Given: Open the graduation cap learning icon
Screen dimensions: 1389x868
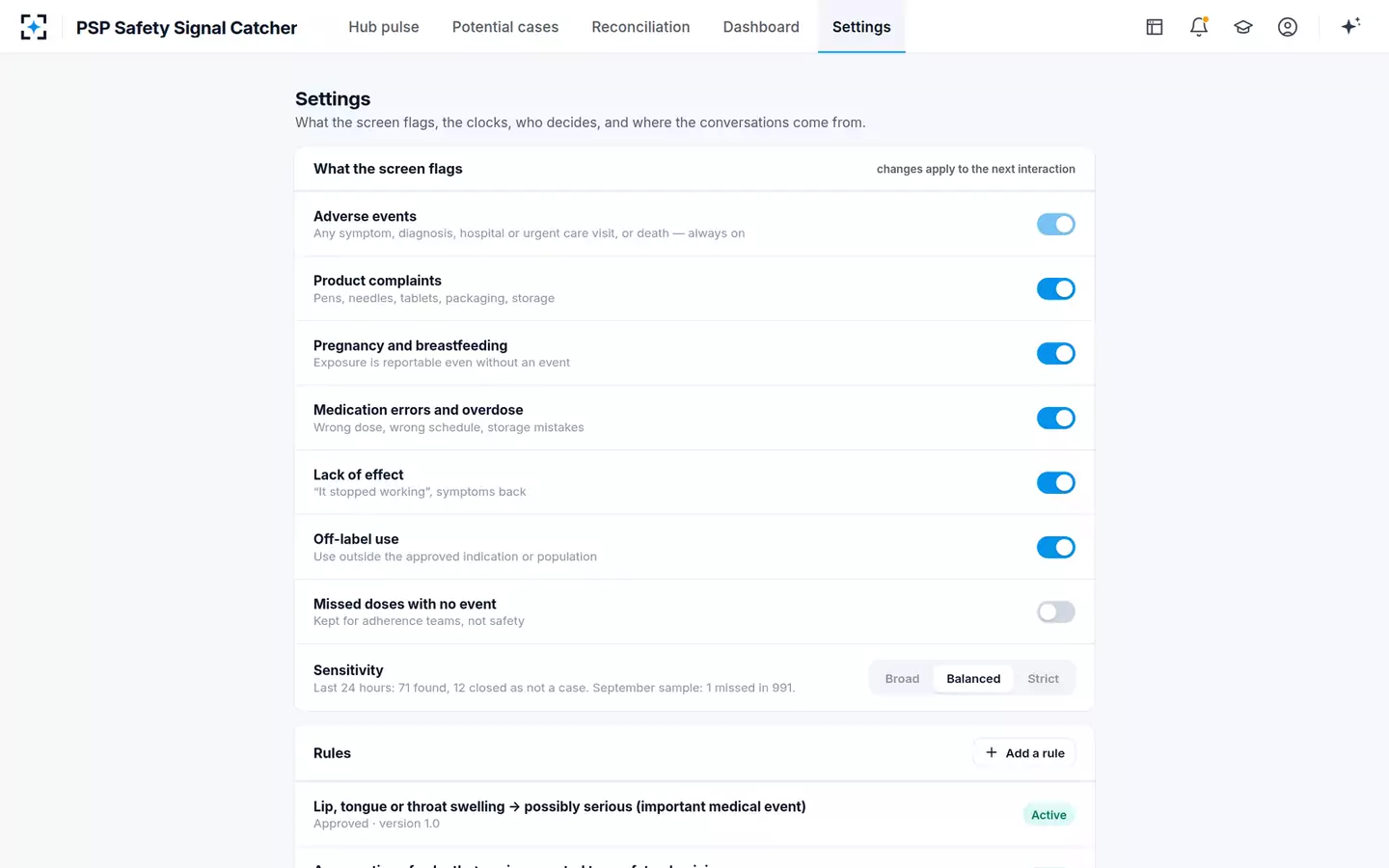Looking at the screenshot, I should click(1243, 27).
